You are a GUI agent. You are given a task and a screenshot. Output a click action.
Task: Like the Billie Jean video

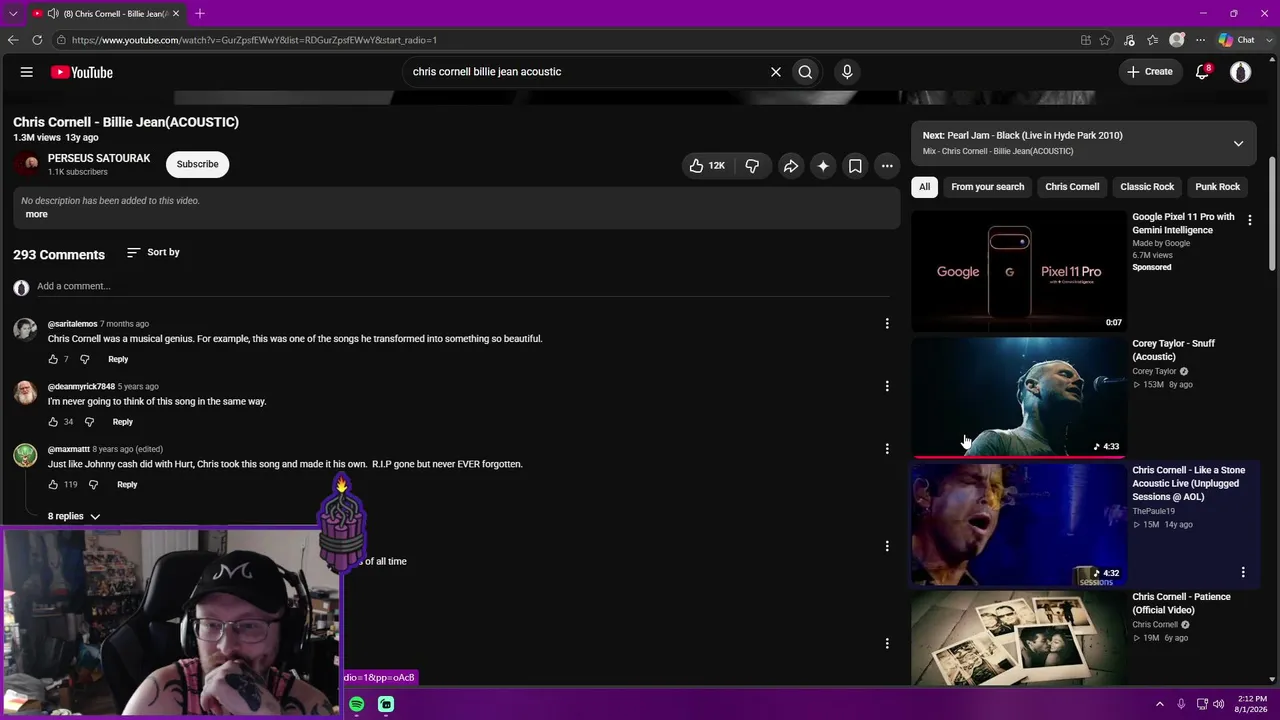[707, 166]
